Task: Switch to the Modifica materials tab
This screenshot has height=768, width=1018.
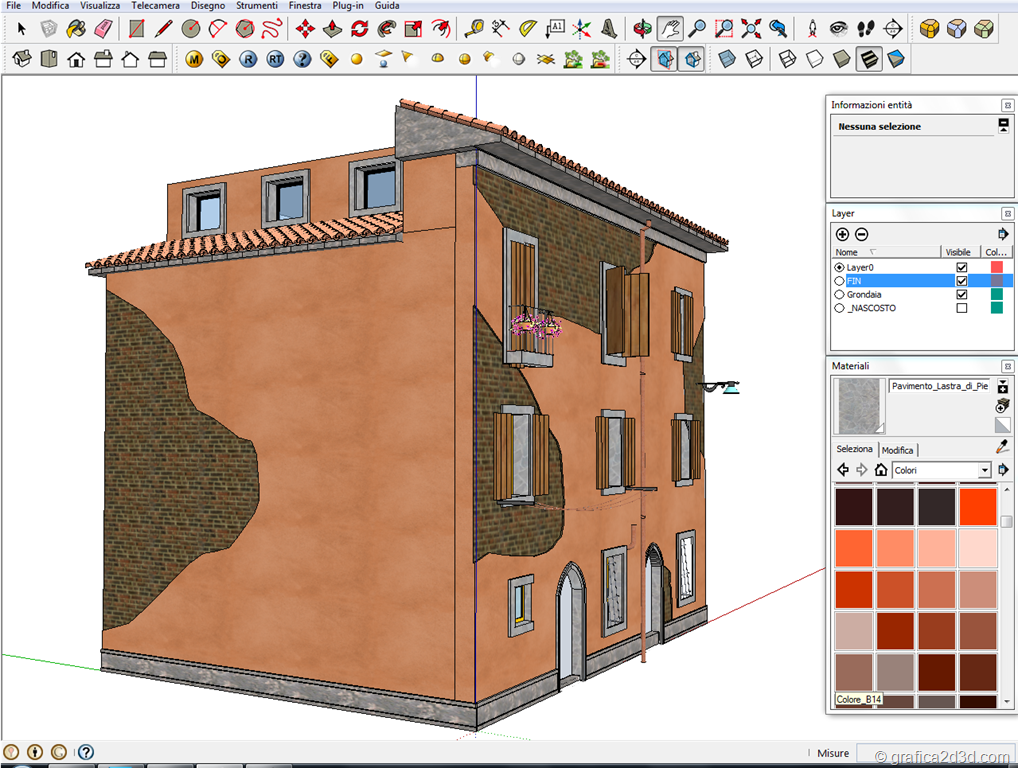Action: (x=897, y=450)
